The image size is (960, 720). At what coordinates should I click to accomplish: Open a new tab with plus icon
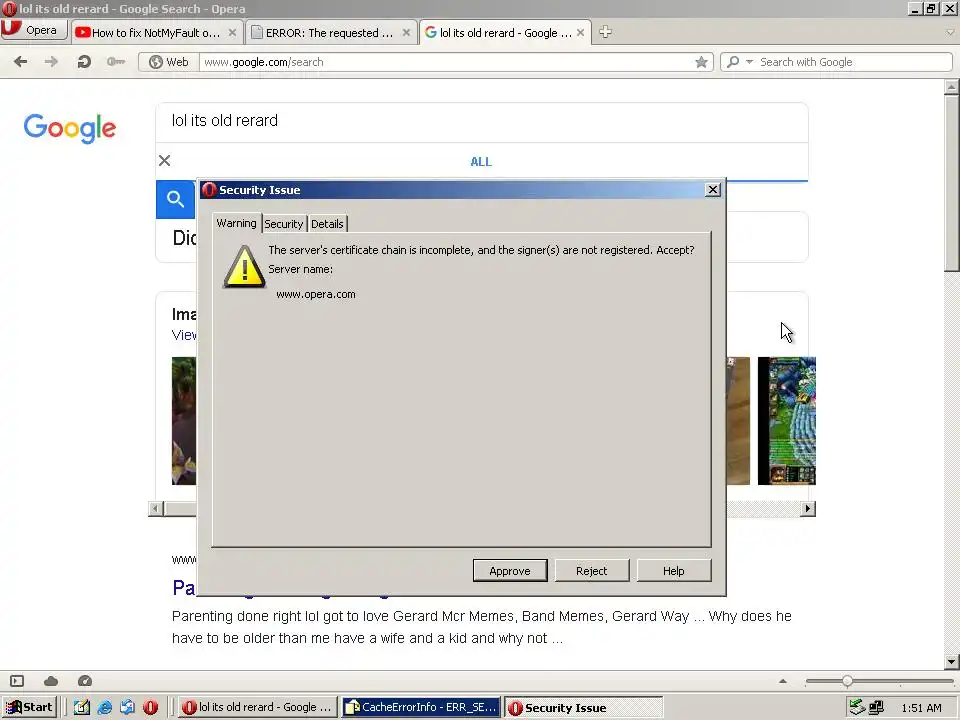coord(605,32)
